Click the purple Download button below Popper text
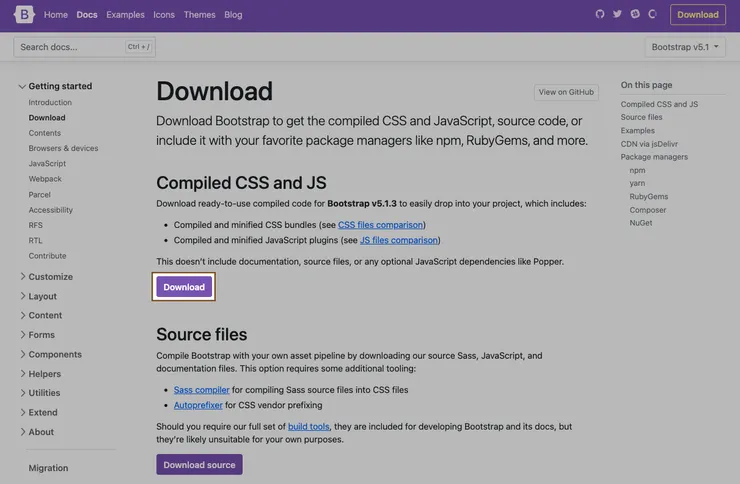Image resolution: width=740 pixels, height=484 pixels. point(184,287)
